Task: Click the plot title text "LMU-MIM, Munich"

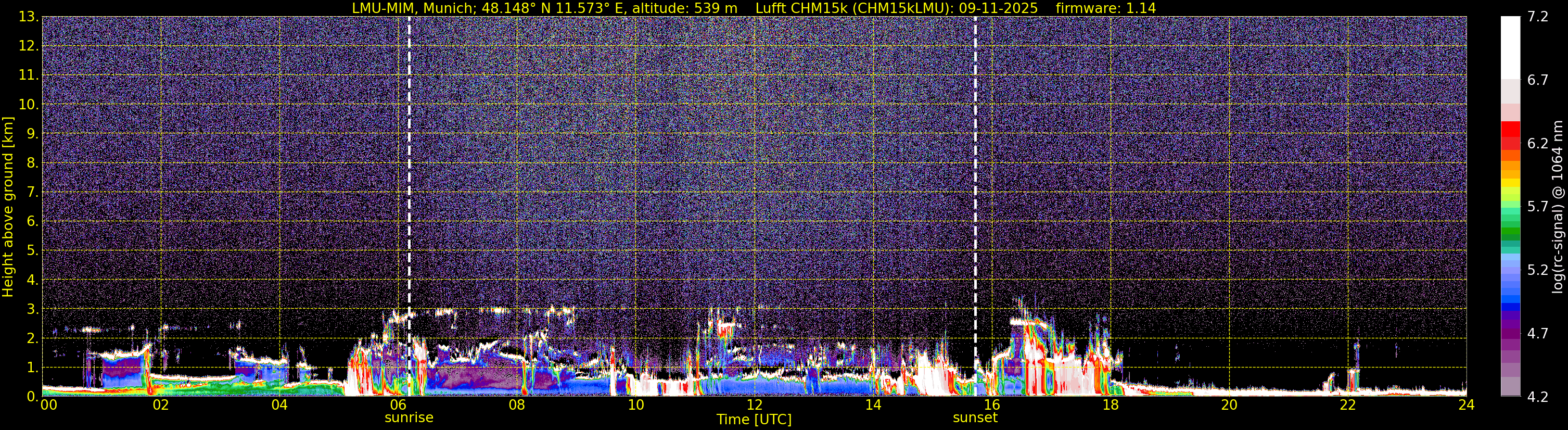Action: point(412,8)
